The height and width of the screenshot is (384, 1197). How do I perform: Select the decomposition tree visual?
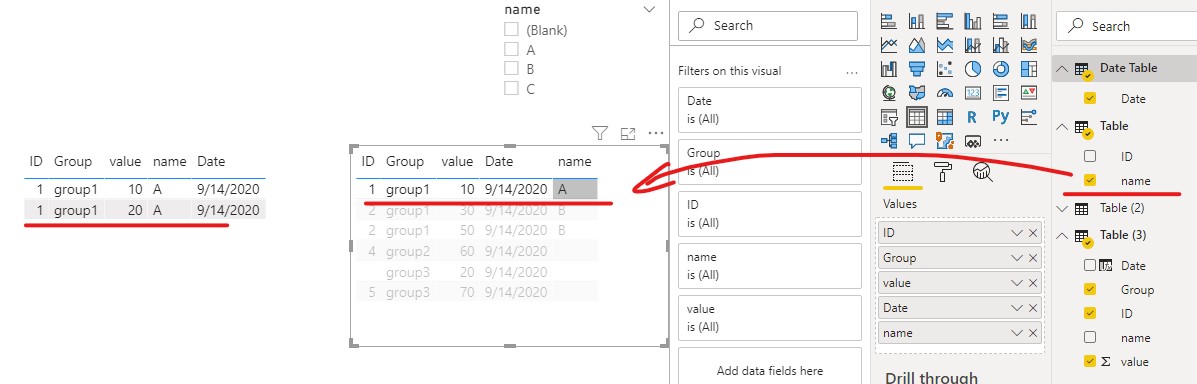tap(889, 141)
